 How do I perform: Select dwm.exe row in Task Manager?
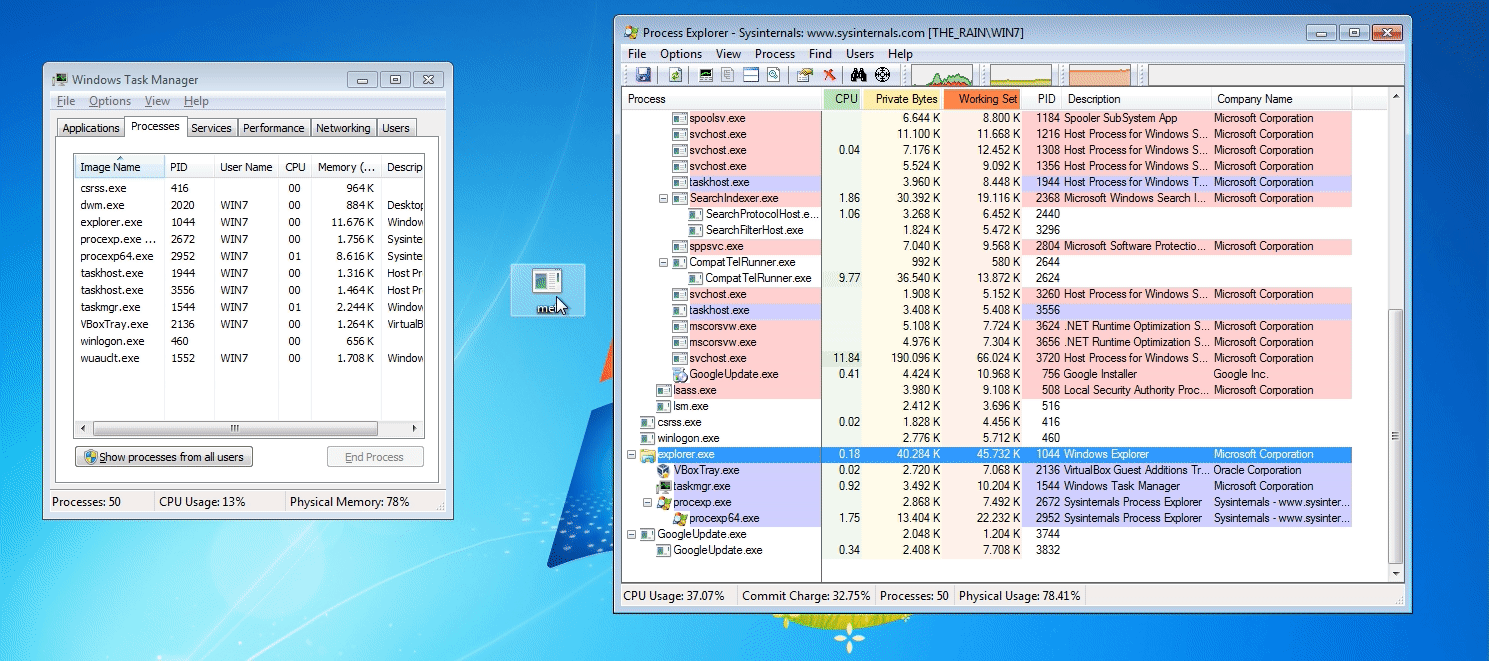point(249,205)
